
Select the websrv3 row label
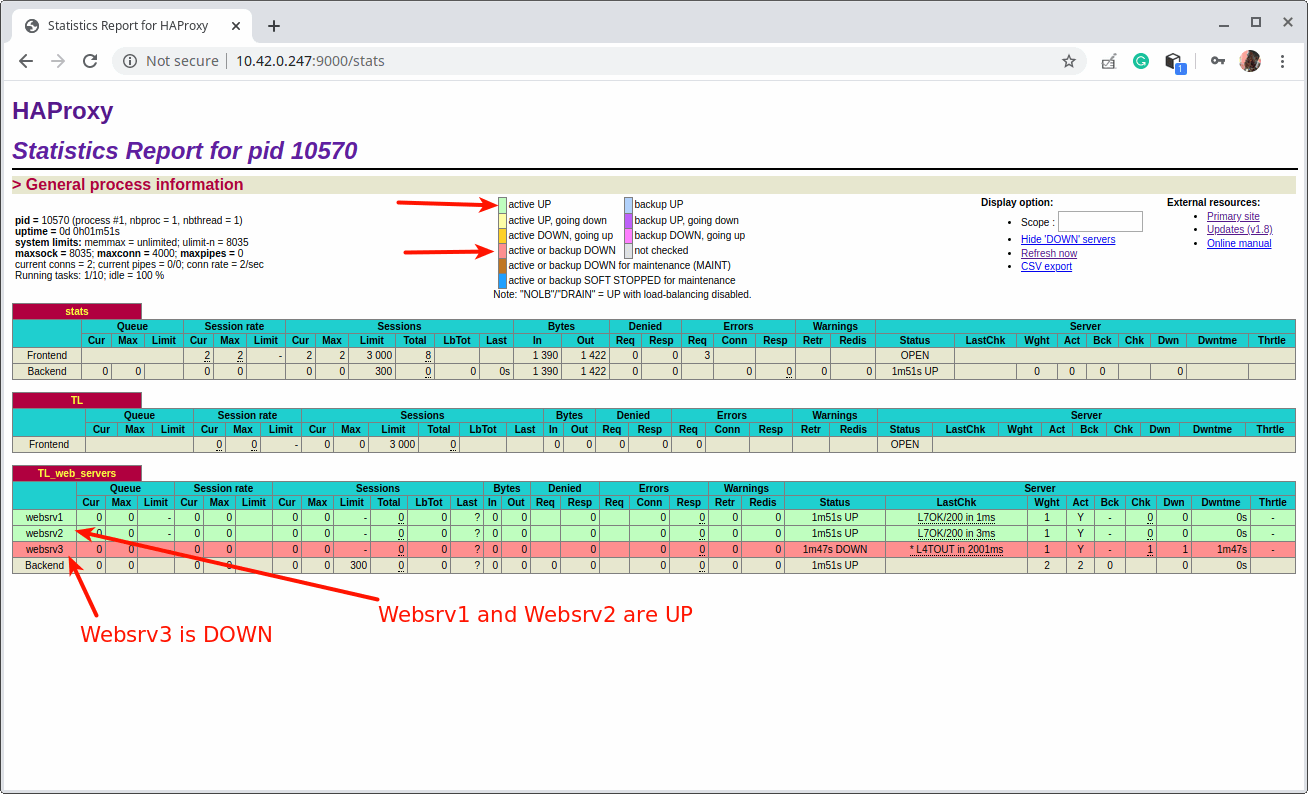point(45,550)
